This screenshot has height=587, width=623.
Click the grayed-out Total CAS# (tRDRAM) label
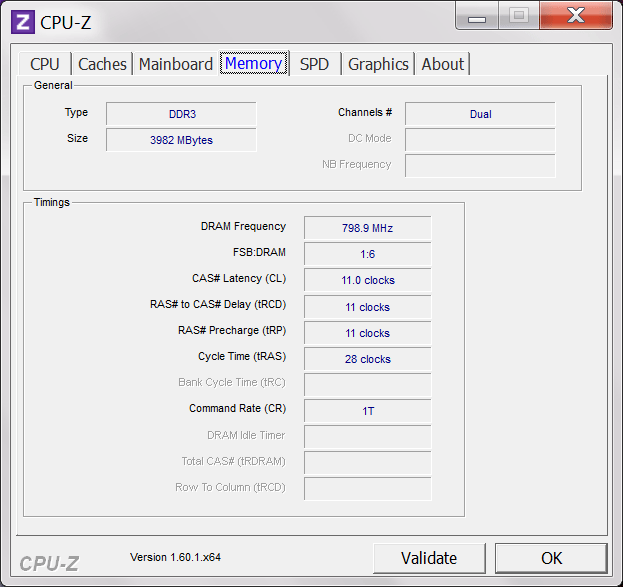click(233, 461)
